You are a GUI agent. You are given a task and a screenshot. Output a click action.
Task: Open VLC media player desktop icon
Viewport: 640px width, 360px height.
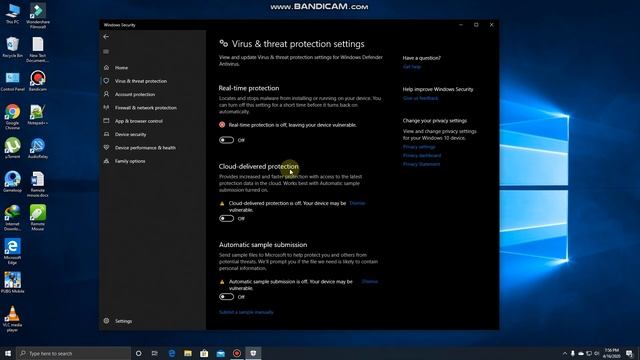pyautogui.click(x=12, y=319)
